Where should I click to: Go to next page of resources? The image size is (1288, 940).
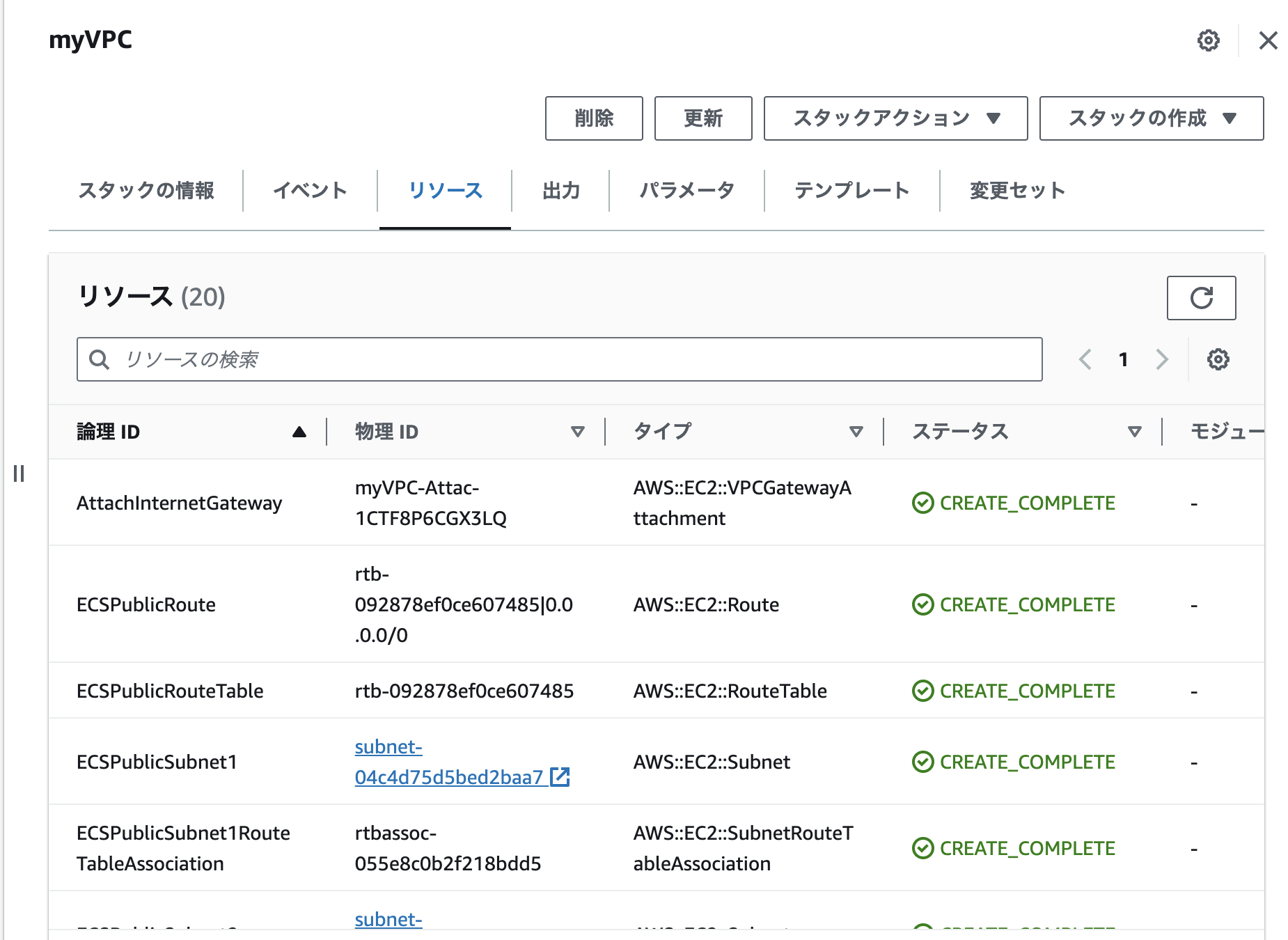(x=1161, y=359)
